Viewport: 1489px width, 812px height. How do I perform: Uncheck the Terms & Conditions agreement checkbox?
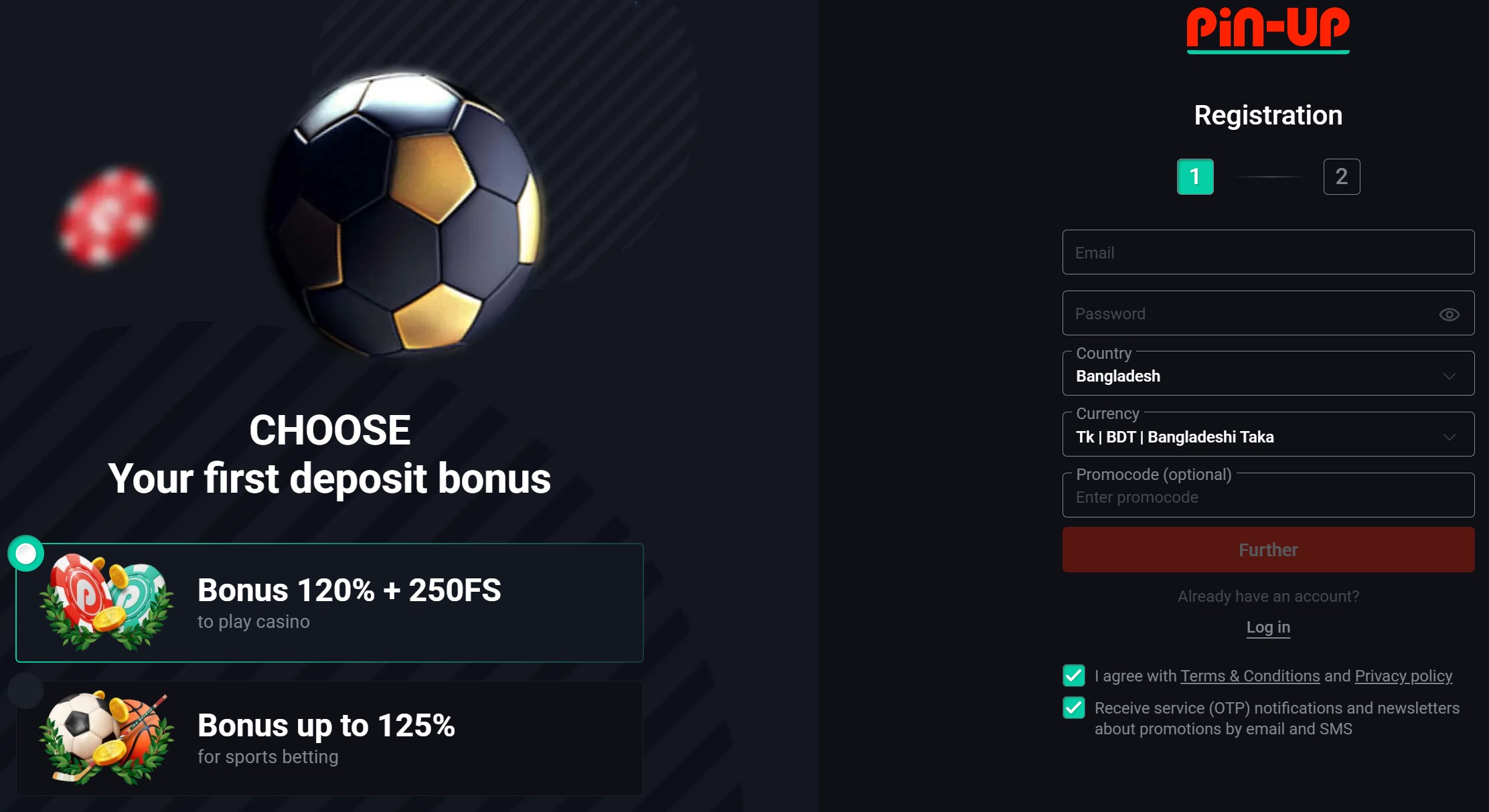(1074, 675)
